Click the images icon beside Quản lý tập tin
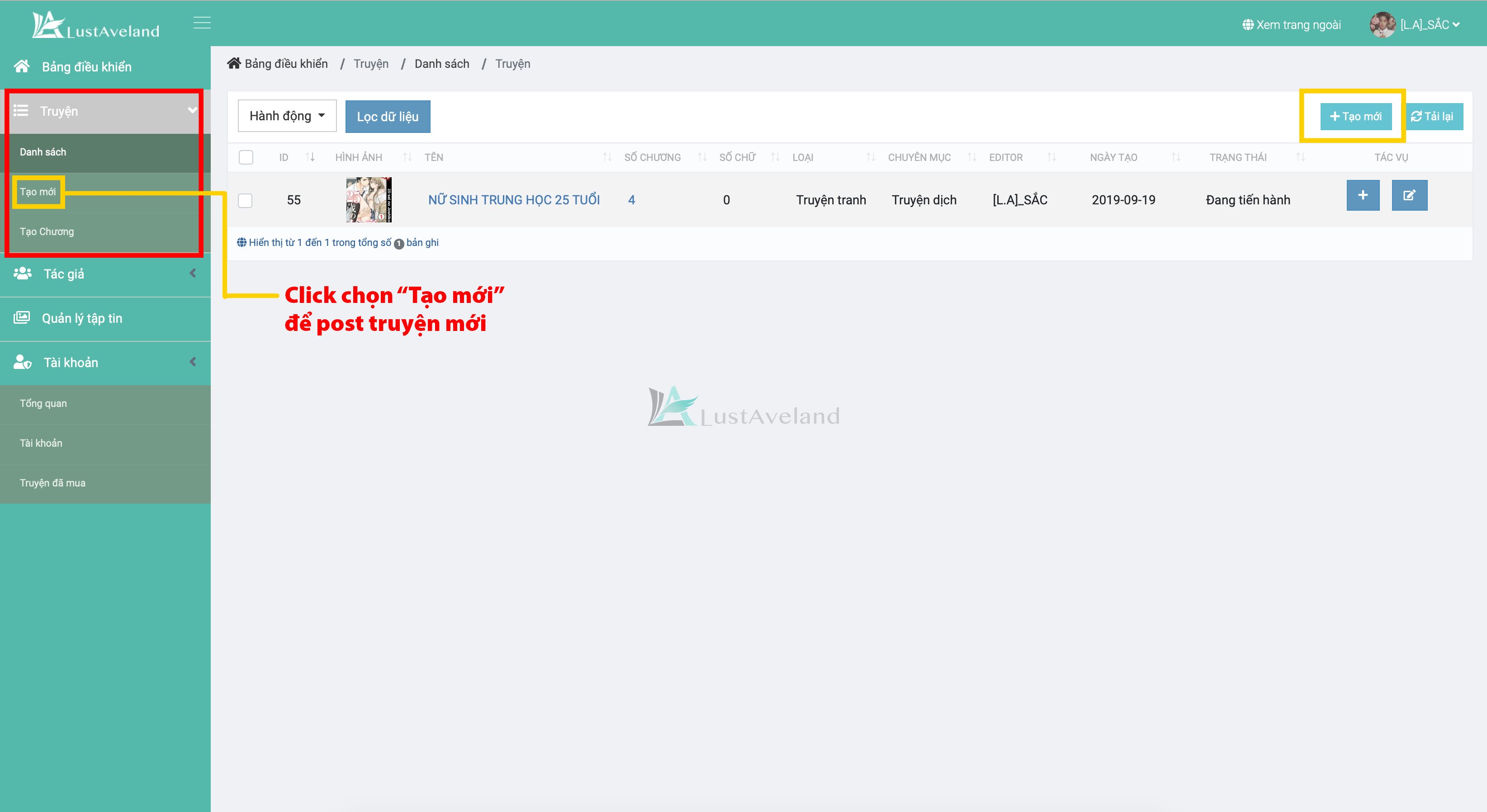Screen dimensions: 1487x812 pyautogui.click(x=22, y=317)
